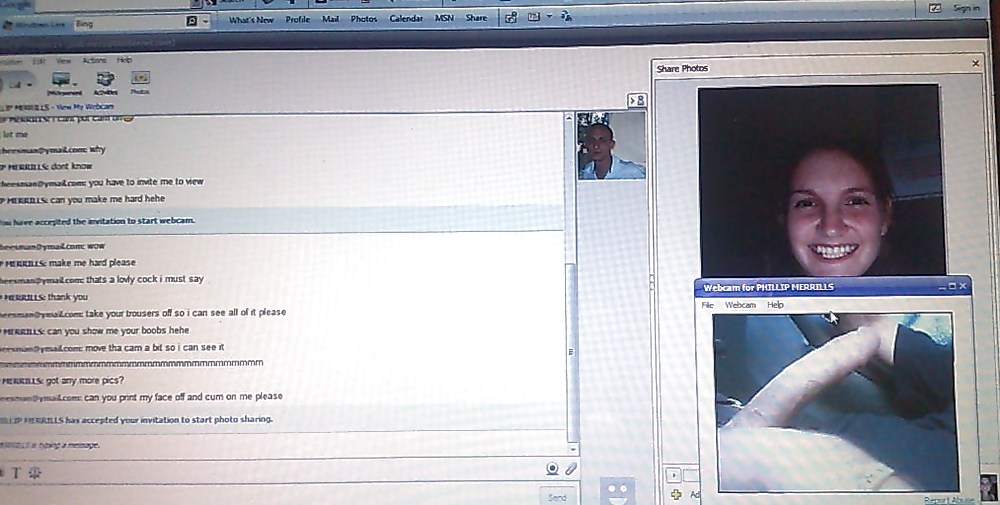Click the font formatting T icon
This screenshot has width=1000, height=505.
pos(15,471)
